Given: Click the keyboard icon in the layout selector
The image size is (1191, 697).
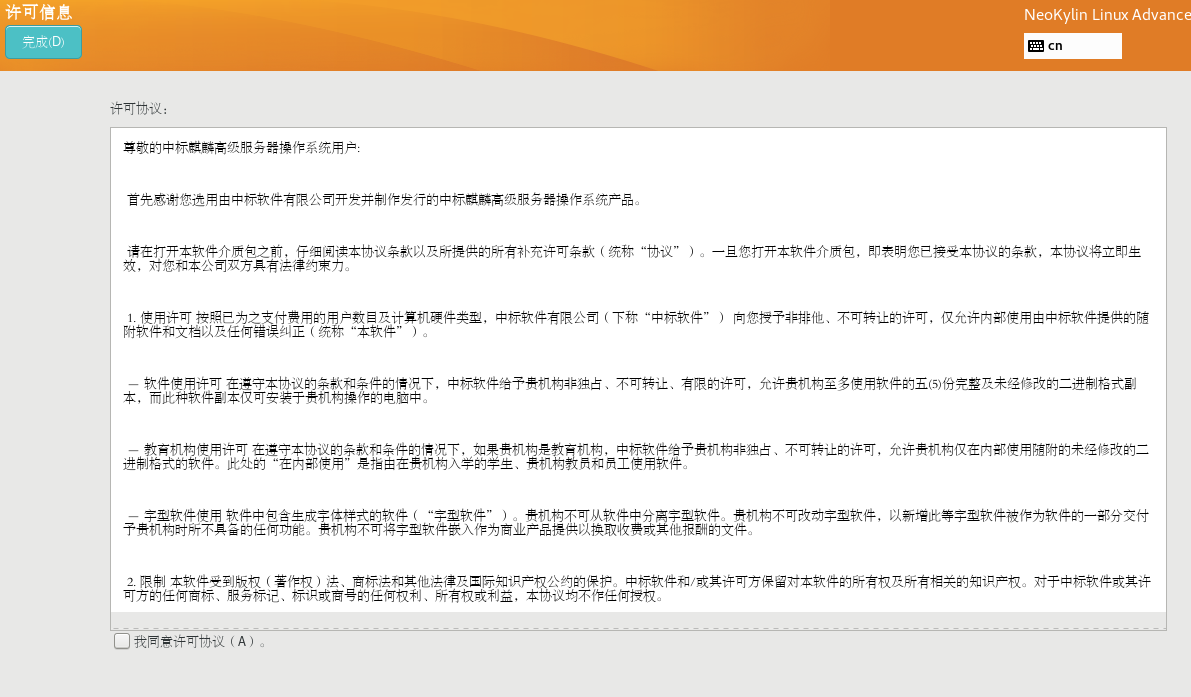Looking at the screenshot, I should 1035,45.
